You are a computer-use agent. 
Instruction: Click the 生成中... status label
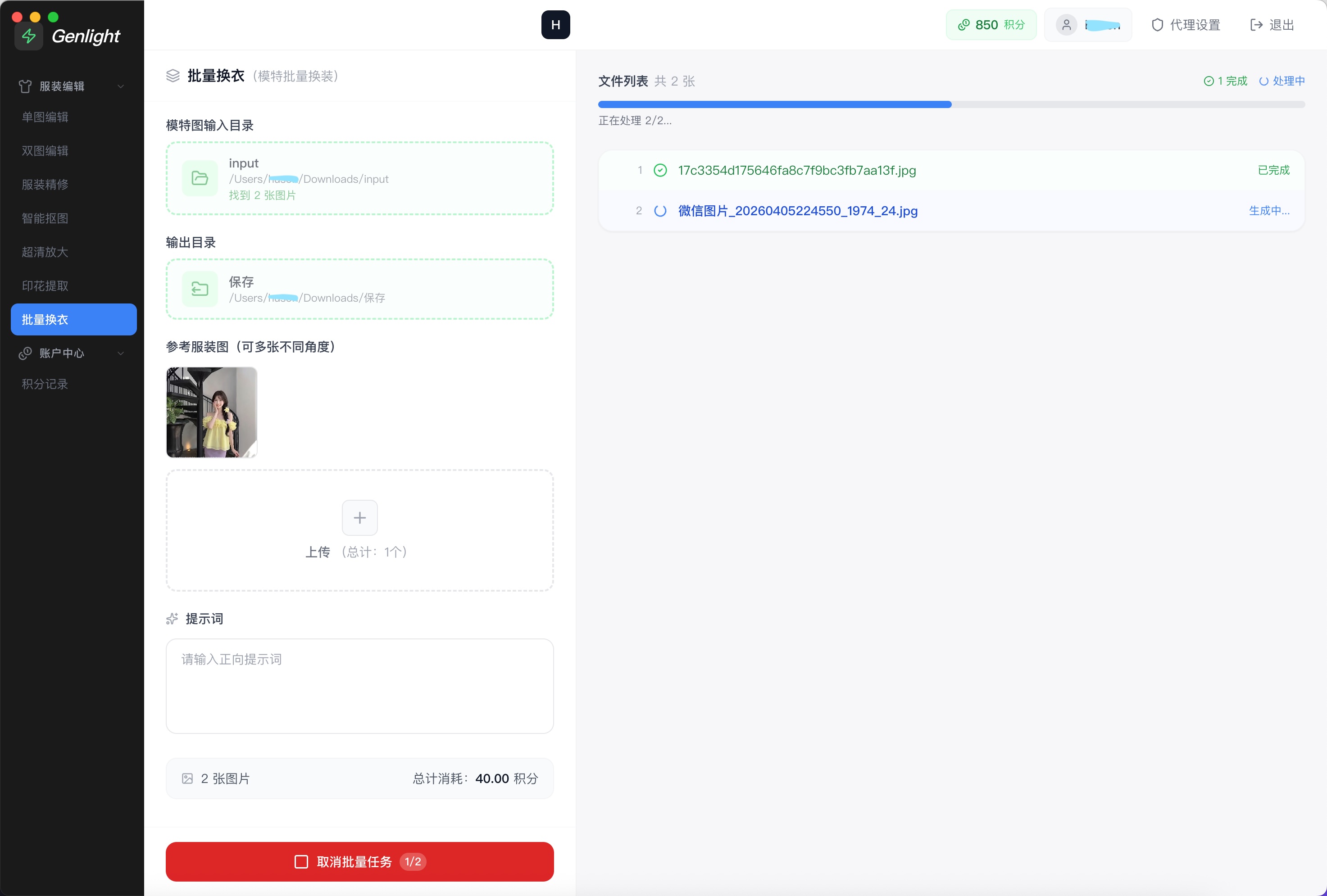[1269, 211]
